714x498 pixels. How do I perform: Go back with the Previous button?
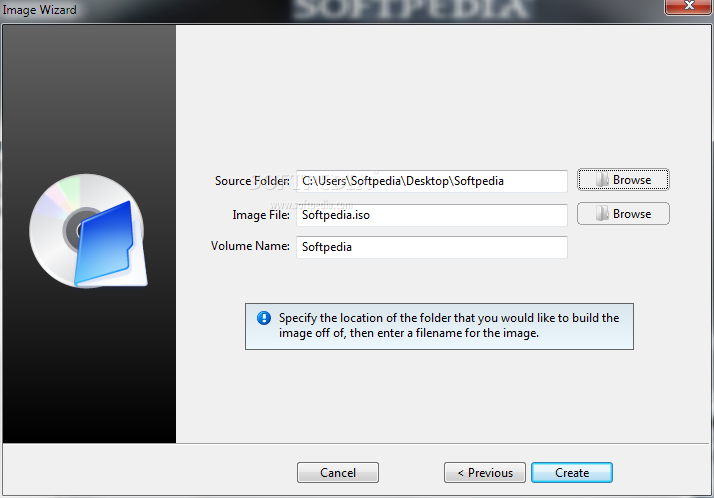click(x=484, y=473)
